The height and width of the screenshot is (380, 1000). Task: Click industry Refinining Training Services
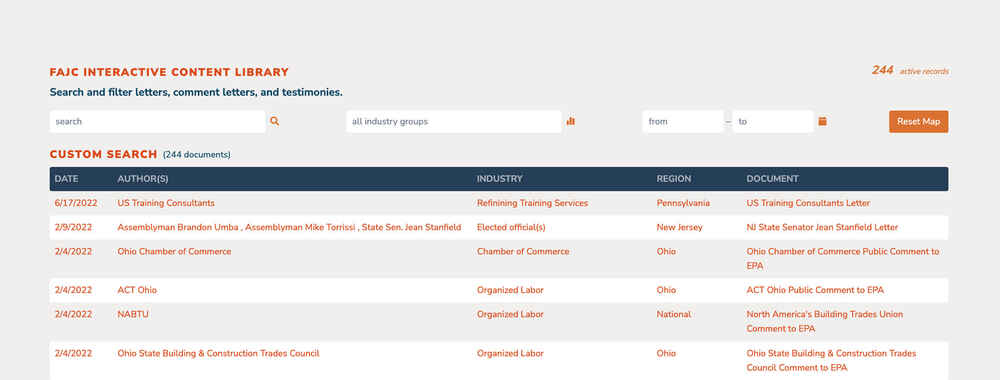(533, 203)
